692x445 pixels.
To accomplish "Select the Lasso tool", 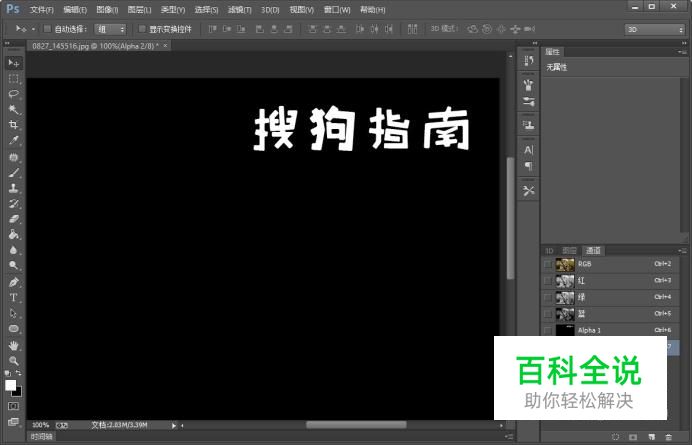I will (14, 94).
